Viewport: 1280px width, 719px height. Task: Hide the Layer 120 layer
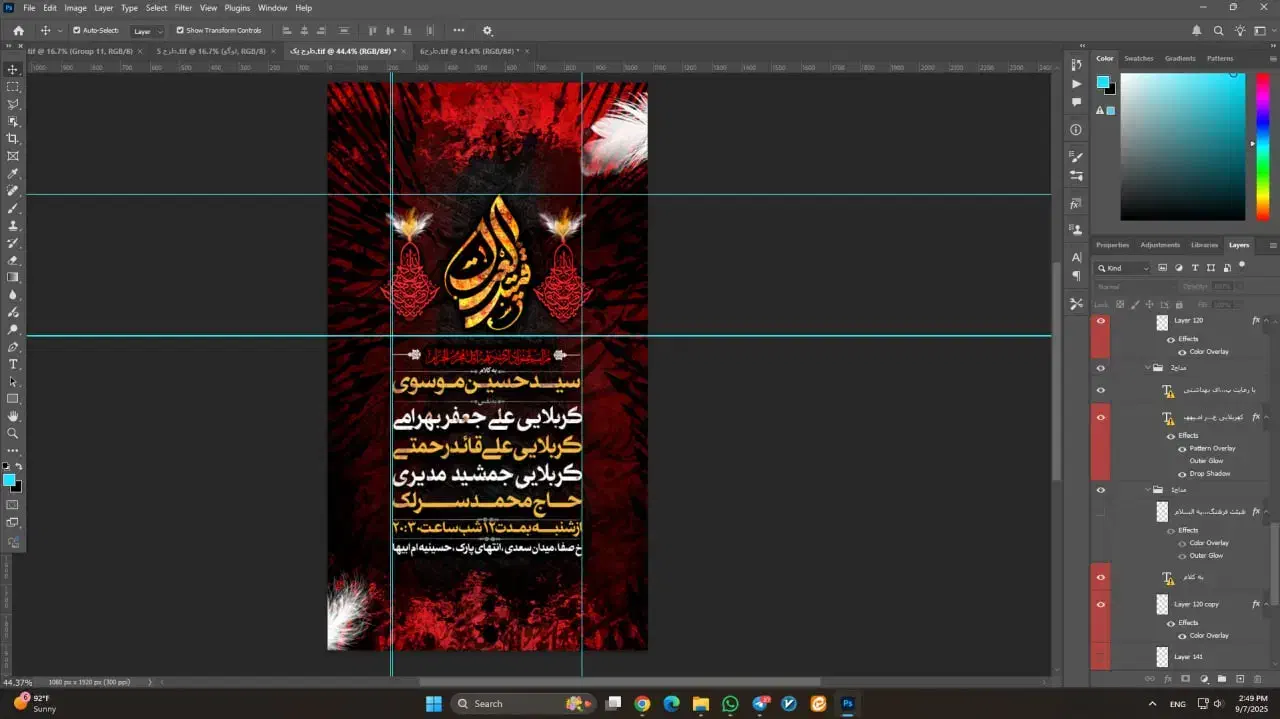1100,320
